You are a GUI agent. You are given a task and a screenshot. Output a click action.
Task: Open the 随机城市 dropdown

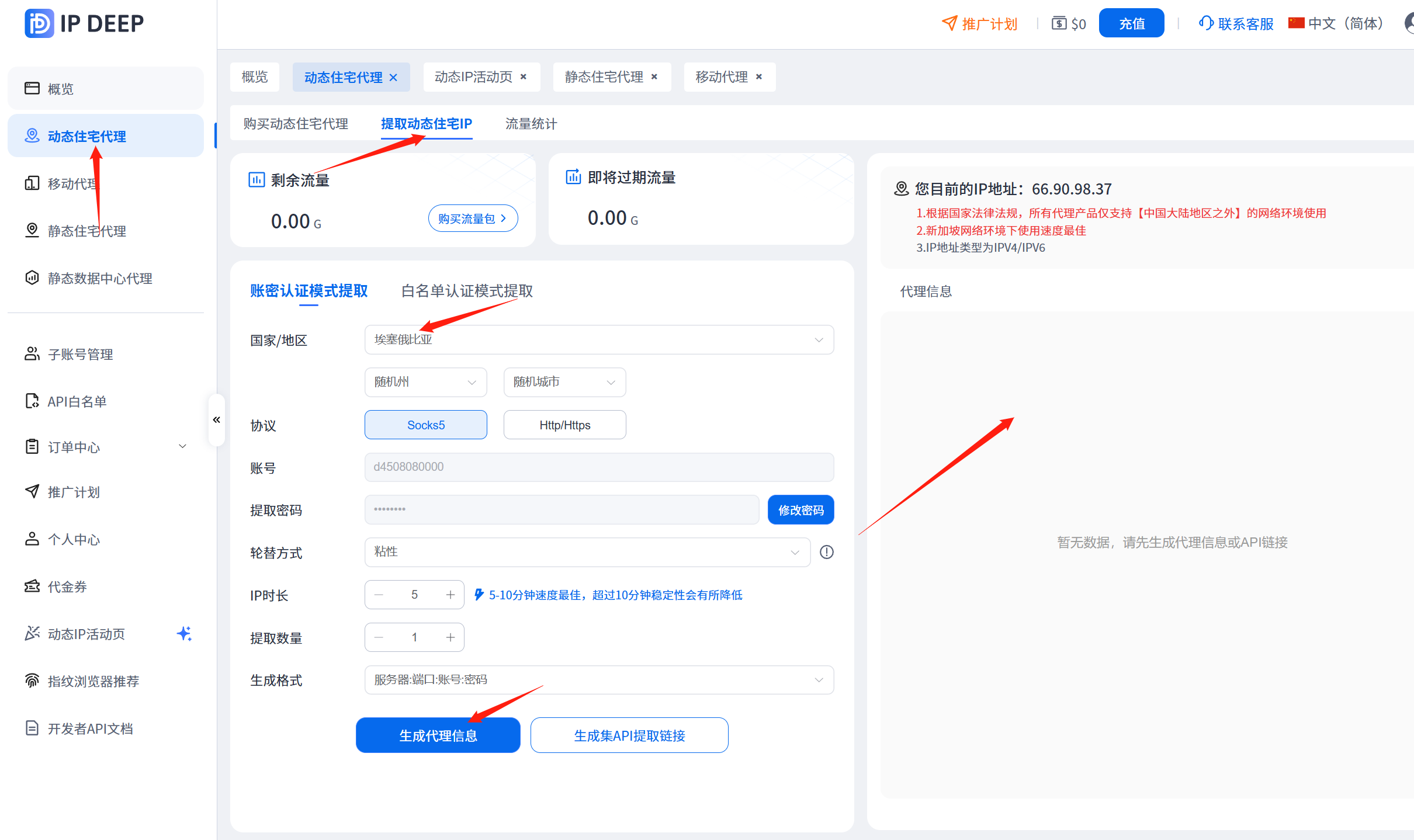click(564, 382)
